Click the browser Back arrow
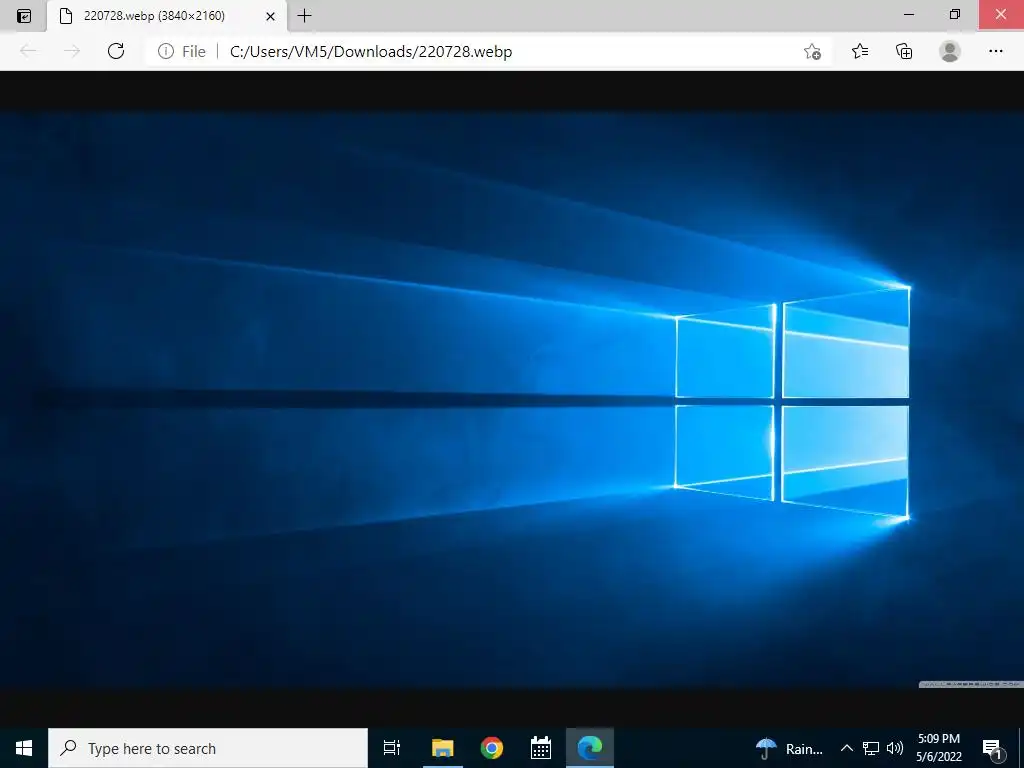This screenshot has height=768, width=1024. pos(28,51)
